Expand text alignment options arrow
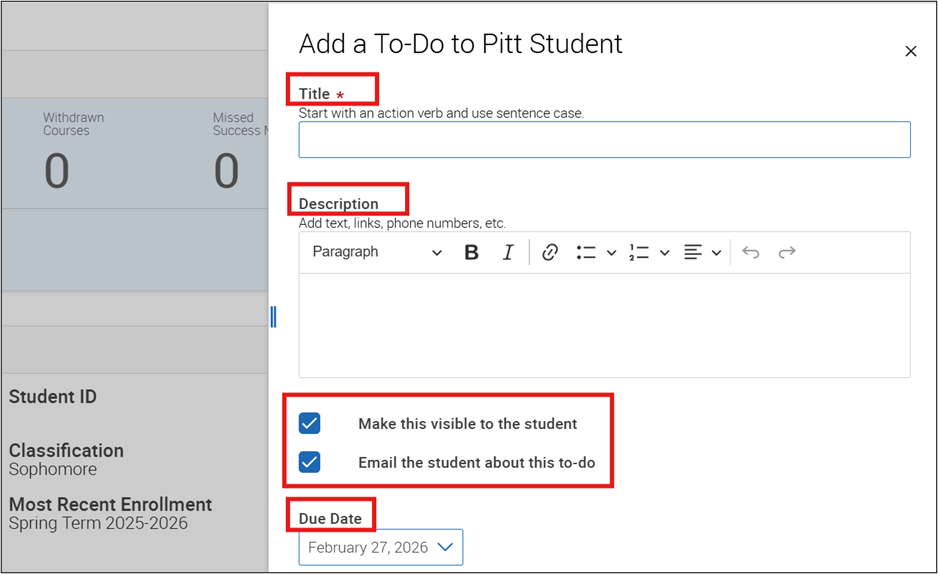 [x=716, y=253]
